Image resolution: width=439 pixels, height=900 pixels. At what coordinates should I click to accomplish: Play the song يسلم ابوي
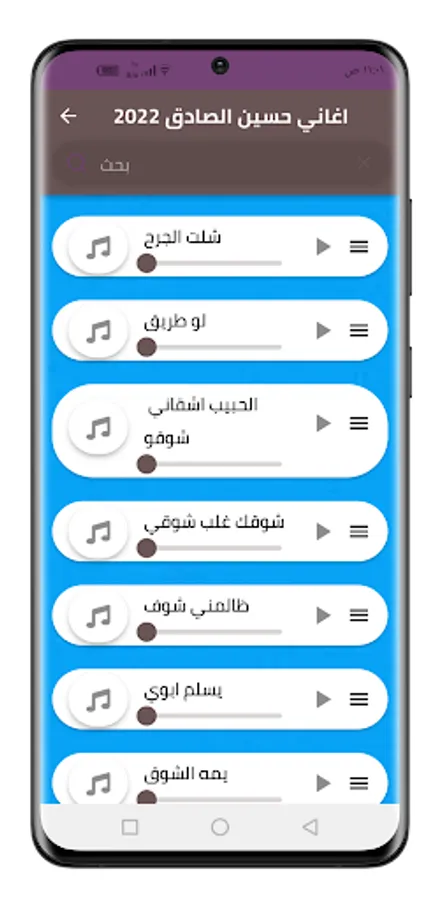[x=323, y=699]
